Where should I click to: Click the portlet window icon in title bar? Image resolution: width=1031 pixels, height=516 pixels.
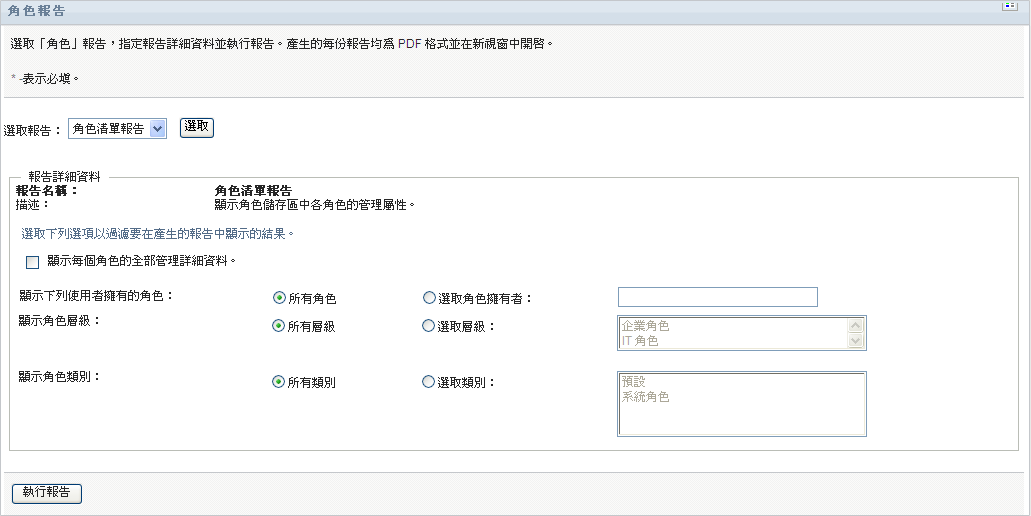tap(1010, 6)
